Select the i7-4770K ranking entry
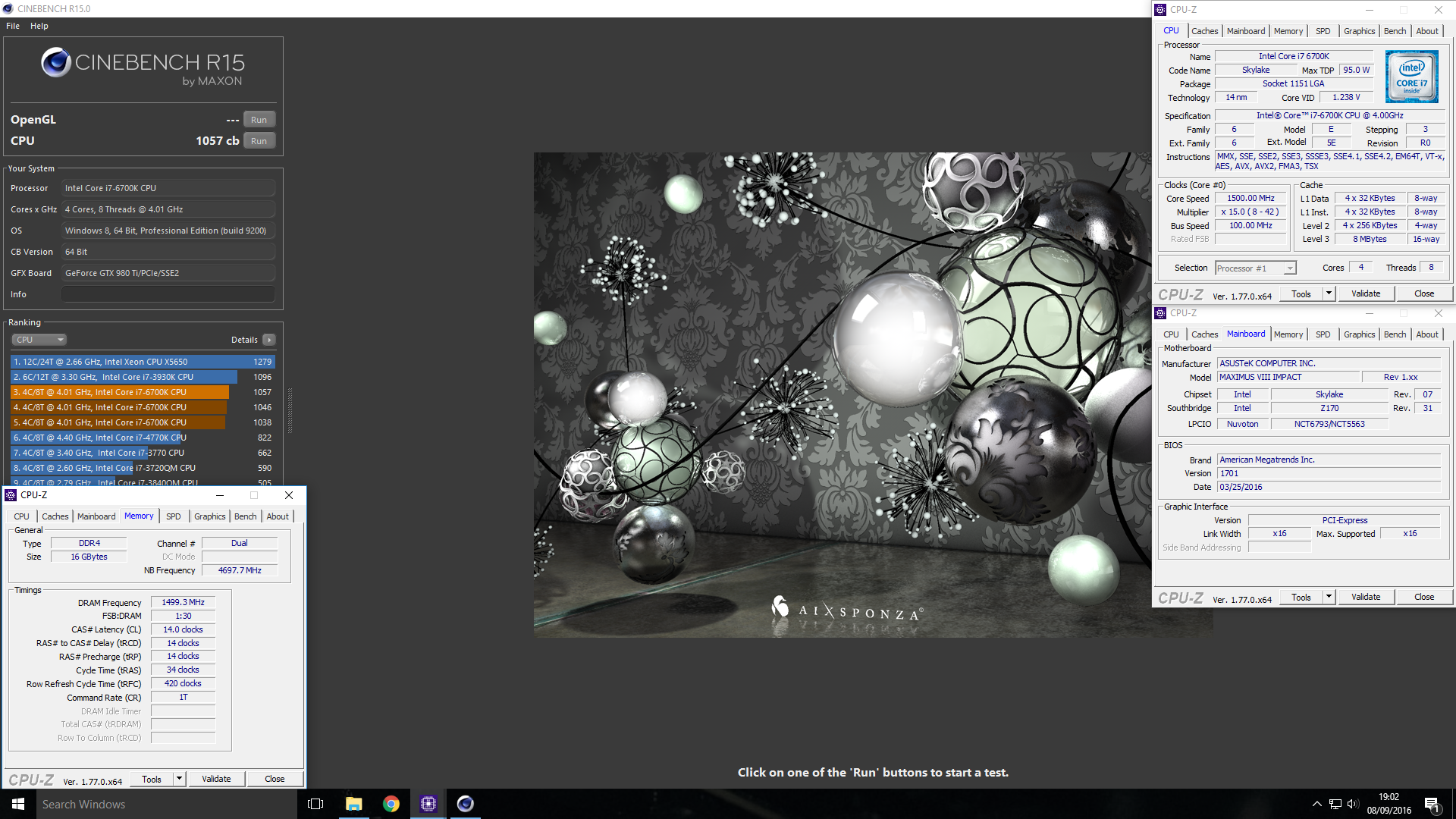This screenshot has height=819, width=1456. (142, 438)
